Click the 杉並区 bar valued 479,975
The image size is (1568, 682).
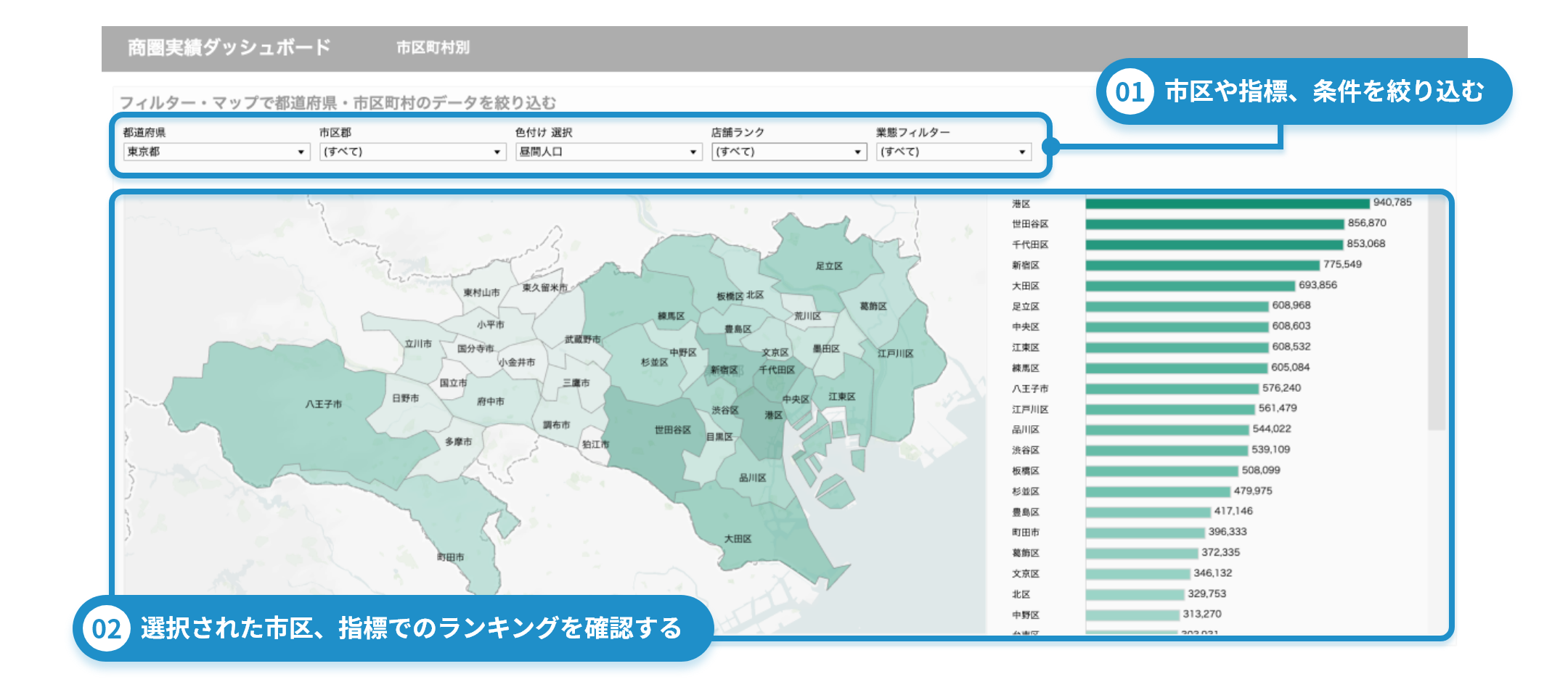point(1158,491)
